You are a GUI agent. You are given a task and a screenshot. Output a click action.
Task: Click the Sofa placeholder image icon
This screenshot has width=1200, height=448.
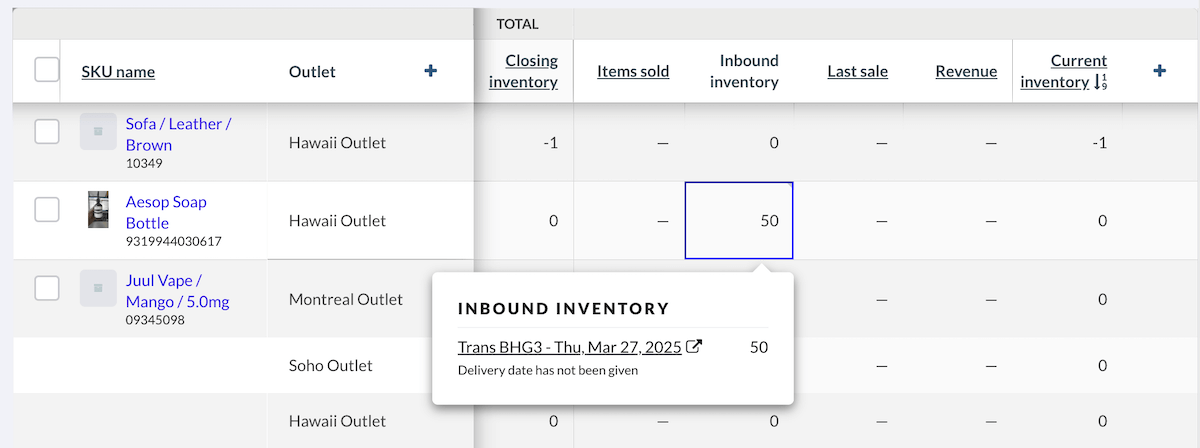[x=97, y=131]
